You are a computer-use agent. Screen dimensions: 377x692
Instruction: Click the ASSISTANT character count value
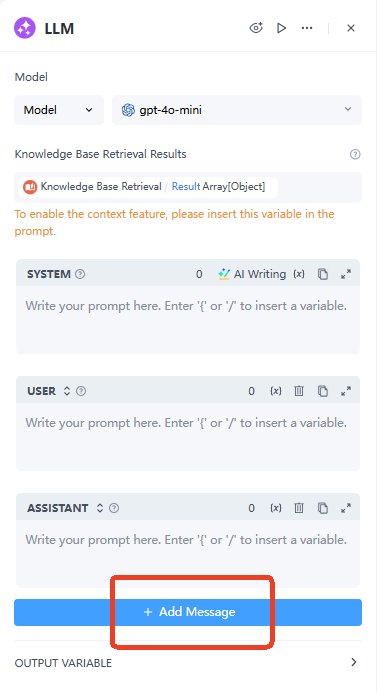[252, 508]
